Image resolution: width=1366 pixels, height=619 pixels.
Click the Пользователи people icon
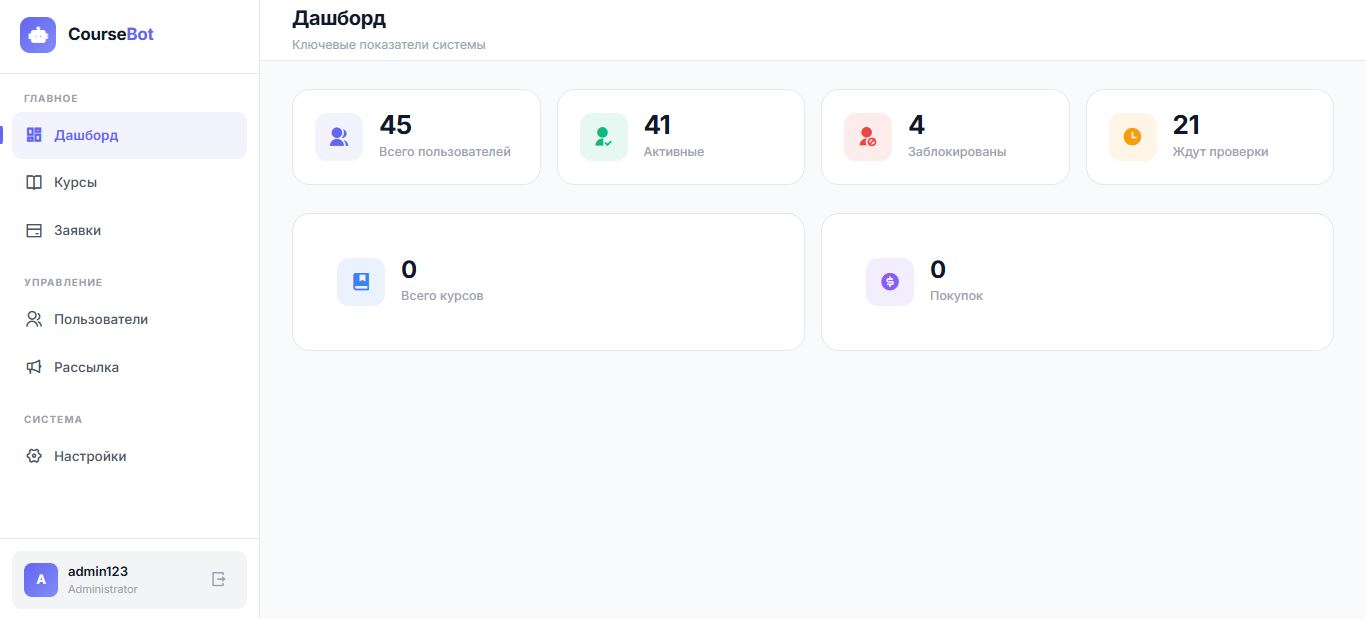click(33, 319)
